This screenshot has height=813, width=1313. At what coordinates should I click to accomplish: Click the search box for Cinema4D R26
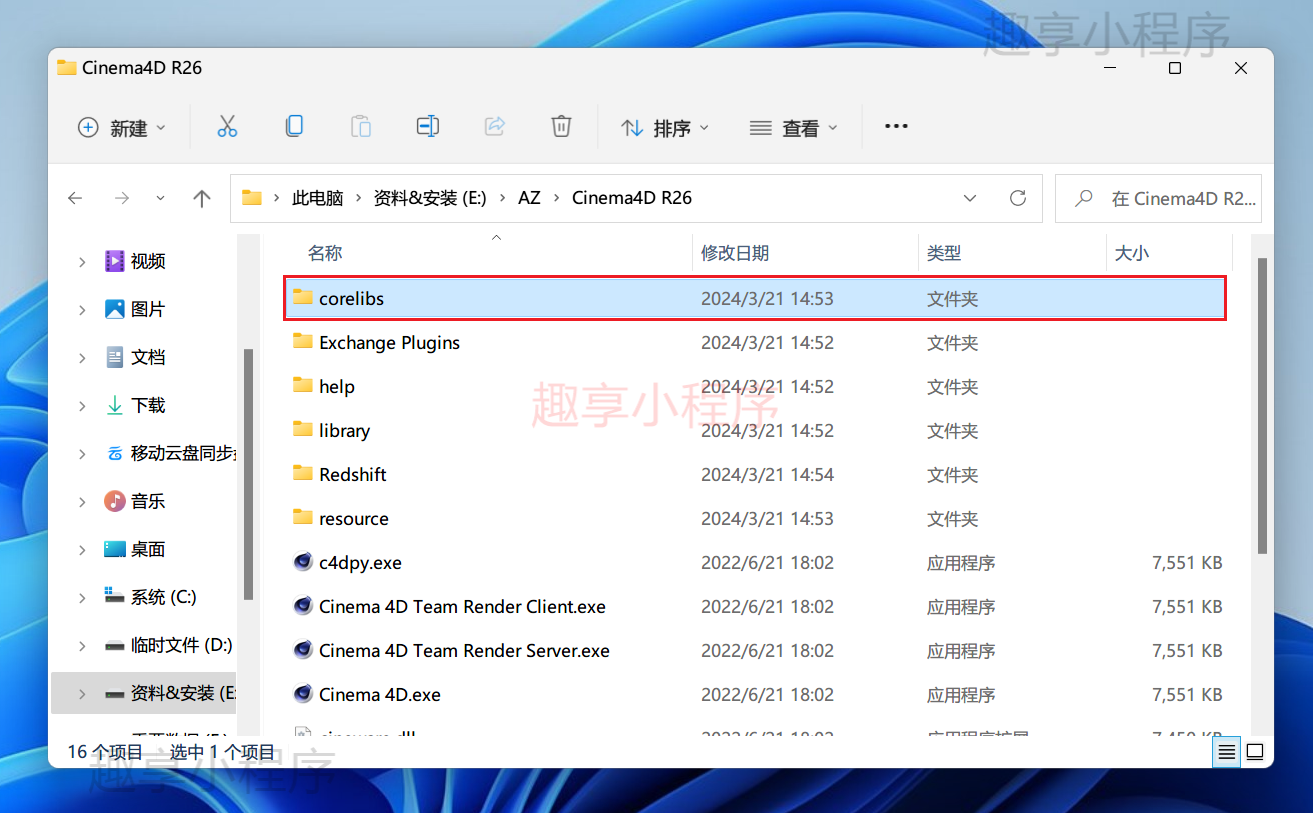point(1158,198)
